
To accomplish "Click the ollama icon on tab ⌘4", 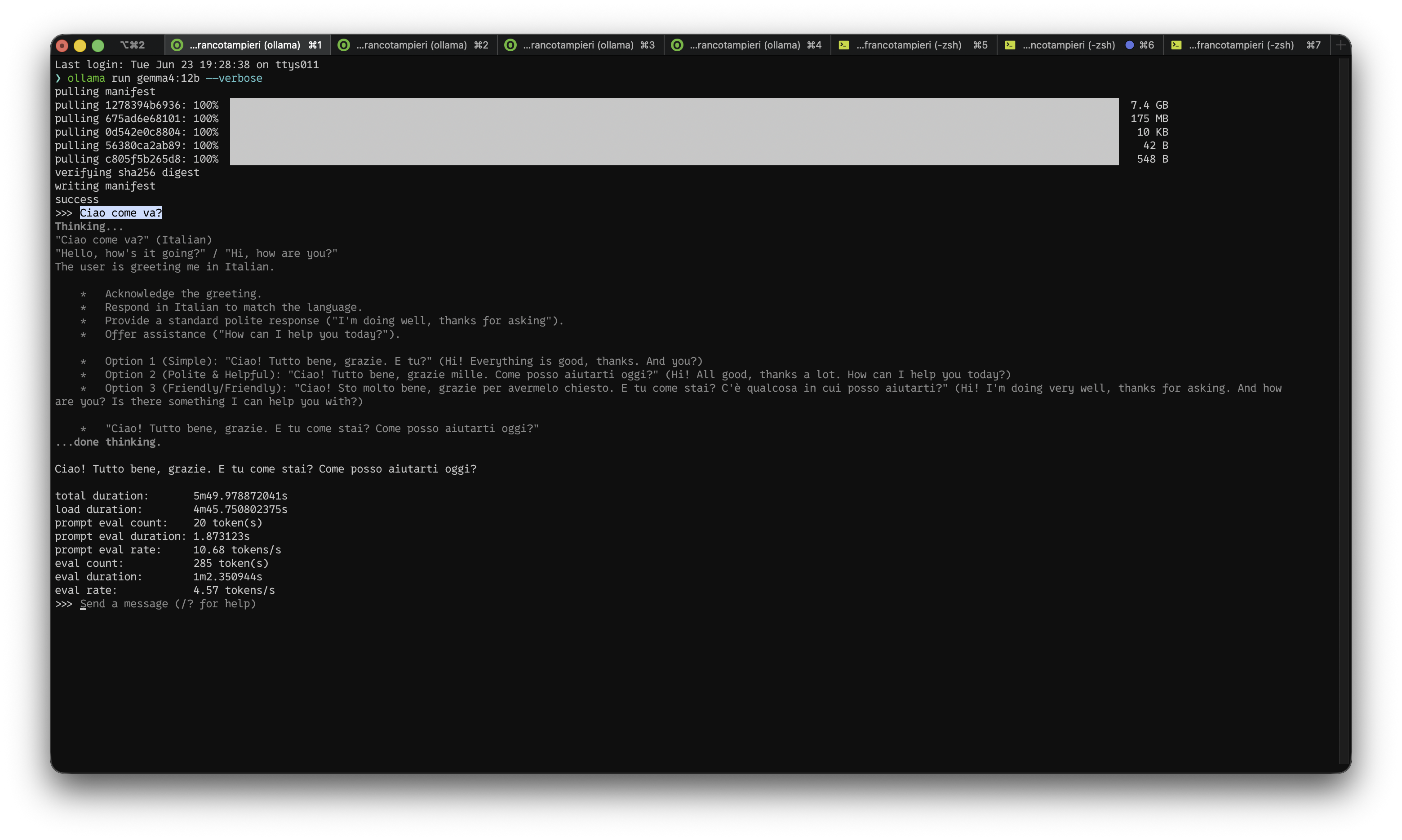I will [677, 45].
